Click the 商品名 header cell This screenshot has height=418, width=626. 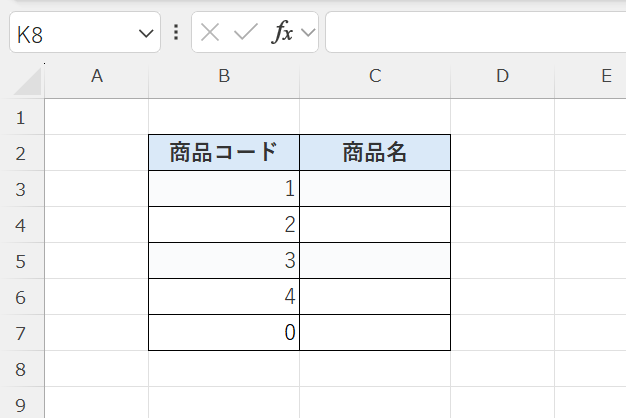click(375, 153)
